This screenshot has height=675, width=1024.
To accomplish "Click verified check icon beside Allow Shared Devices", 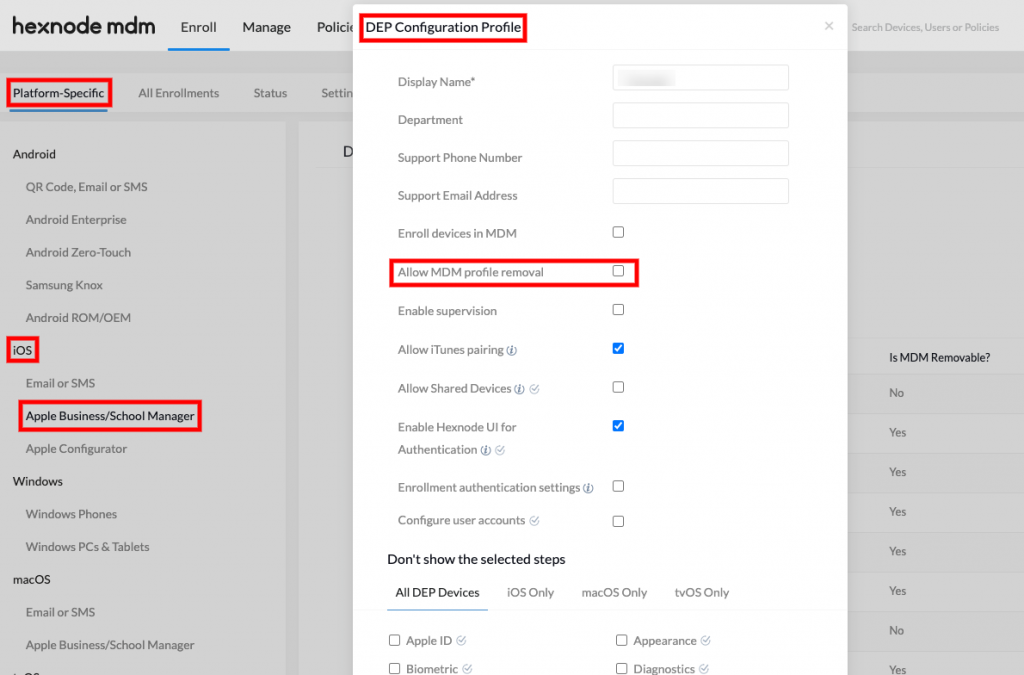I will click(x=534, y=389).
